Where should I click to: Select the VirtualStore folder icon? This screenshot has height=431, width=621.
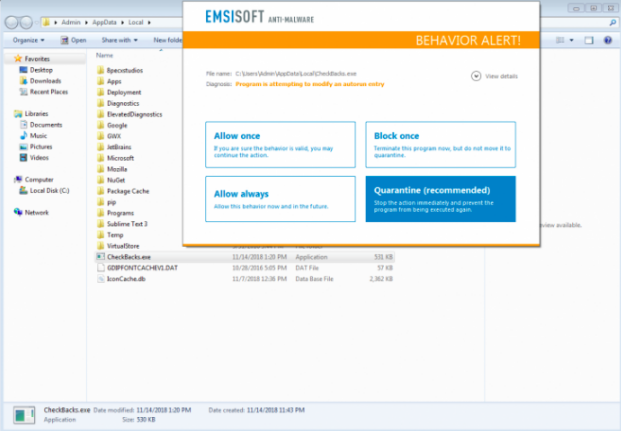[101, 246]
